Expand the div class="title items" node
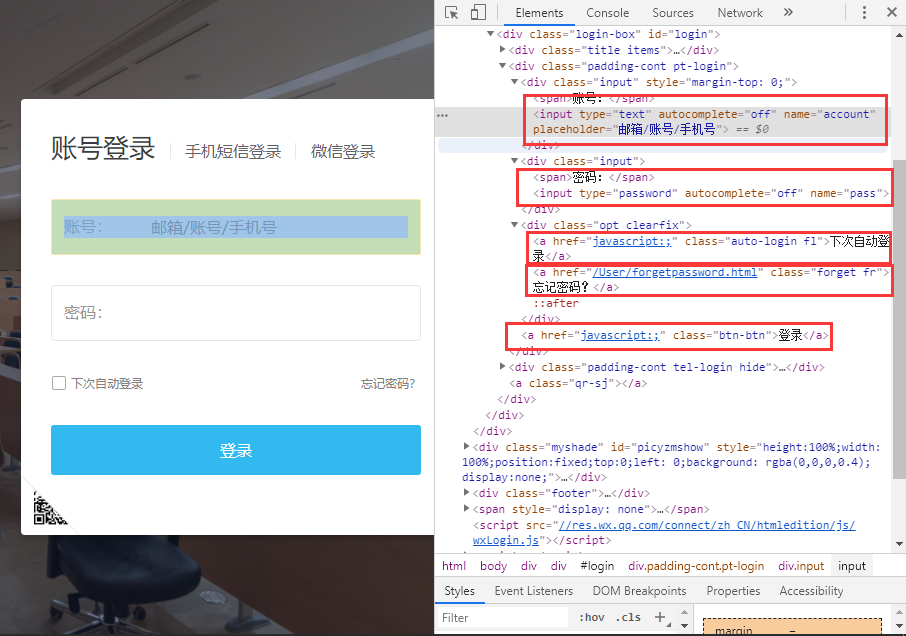The width and height of the screenshot is (906, 636). [x=503, y=50]
